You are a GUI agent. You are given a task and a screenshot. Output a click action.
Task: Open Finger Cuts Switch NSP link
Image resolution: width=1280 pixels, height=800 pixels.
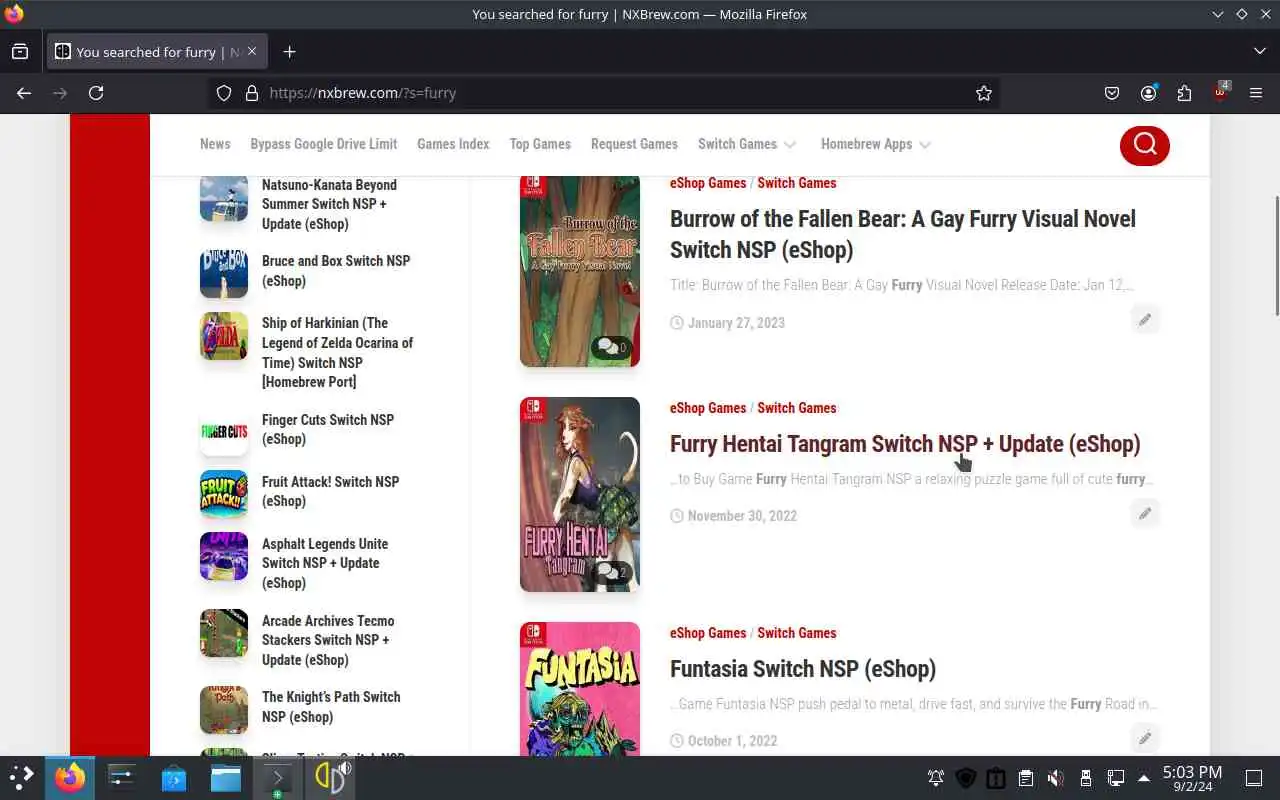pos(328,429)
